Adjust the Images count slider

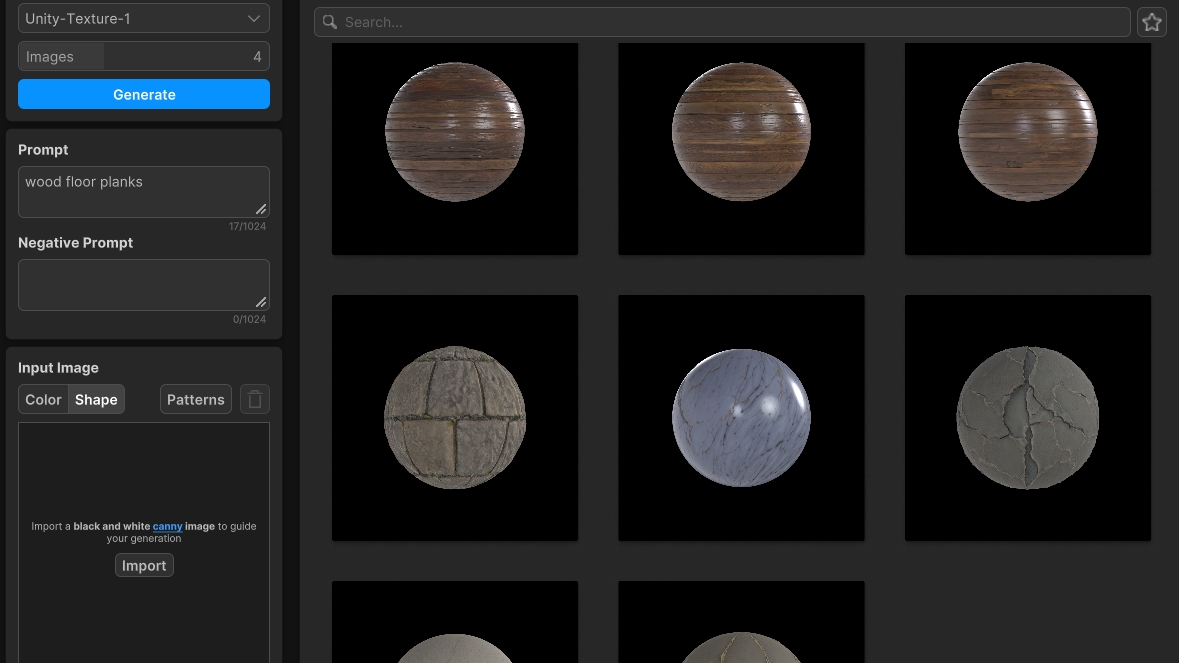144,56
